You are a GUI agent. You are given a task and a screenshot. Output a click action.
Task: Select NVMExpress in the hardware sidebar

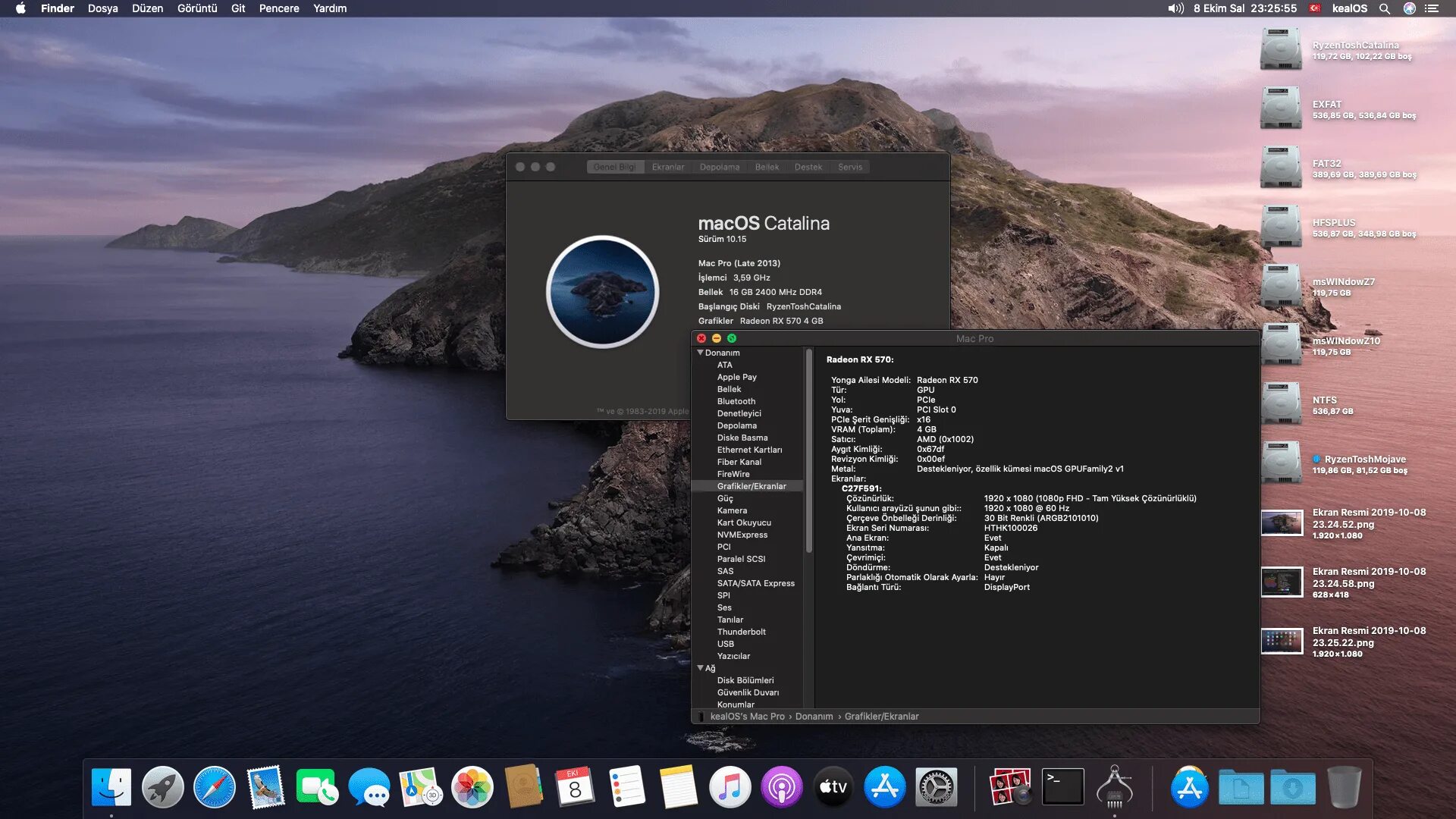pos(742,535)
